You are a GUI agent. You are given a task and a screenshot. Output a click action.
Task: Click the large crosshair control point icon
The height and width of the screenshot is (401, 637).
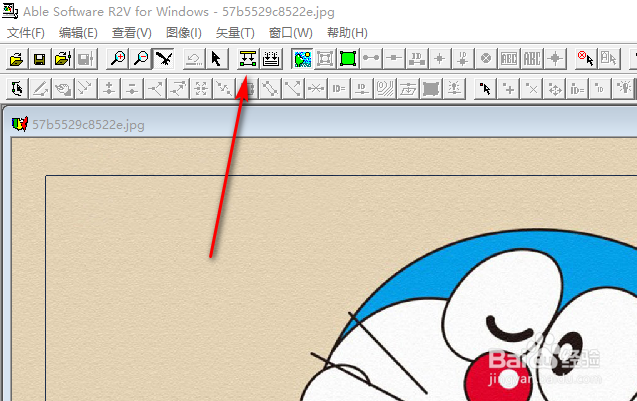click(x=555, y=59)
